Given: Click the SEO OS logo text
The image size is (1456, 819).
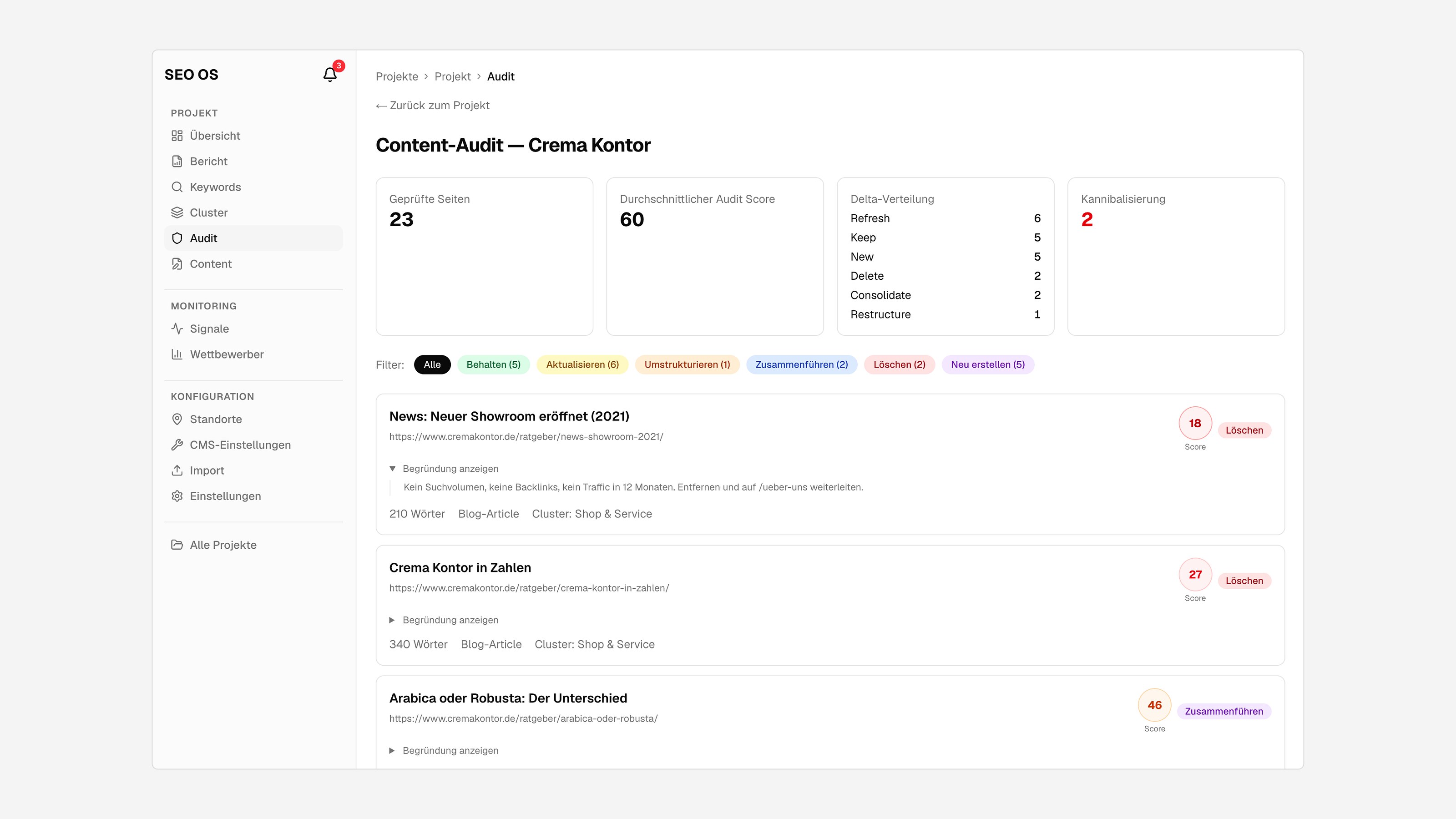Looking at the screenshot, I should 191,75.
